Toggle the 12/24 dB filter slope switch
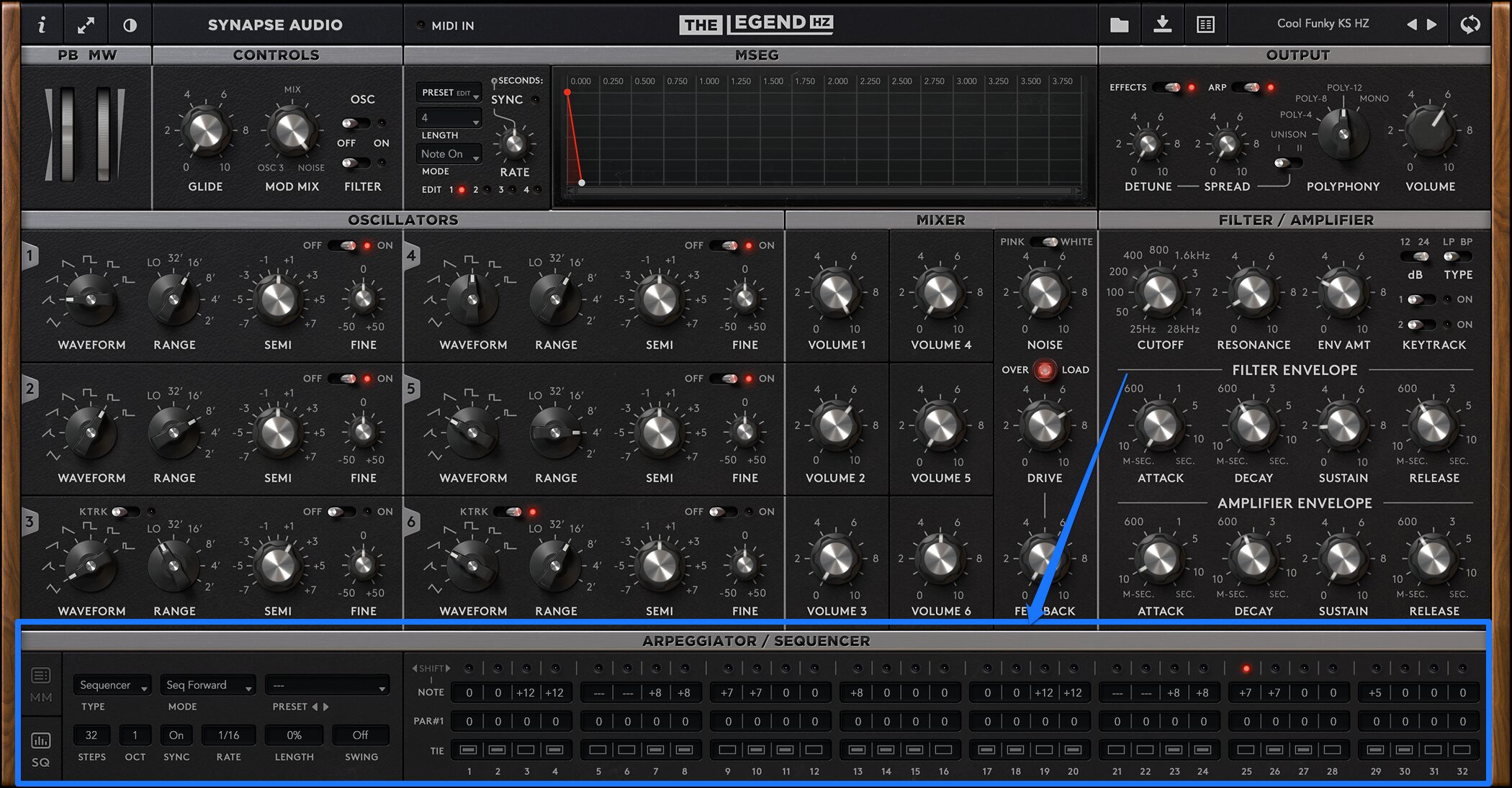The image size is (1512, 788). 1415,256
